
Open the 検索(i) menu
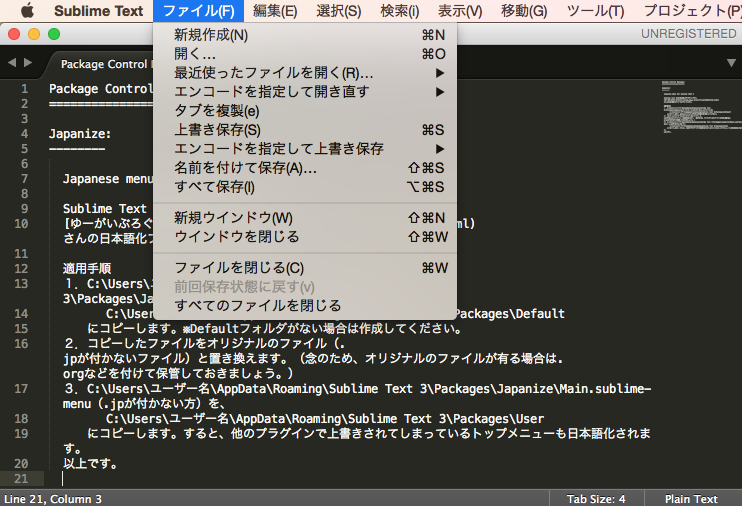click(x=400, y=10)
